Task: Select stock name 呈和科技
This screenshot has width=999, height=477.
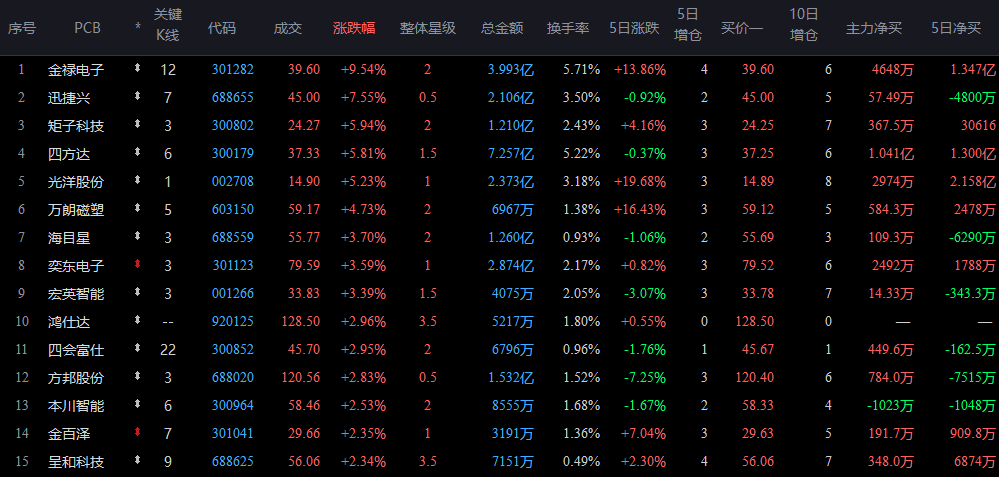Action: (x=76, y=462)
